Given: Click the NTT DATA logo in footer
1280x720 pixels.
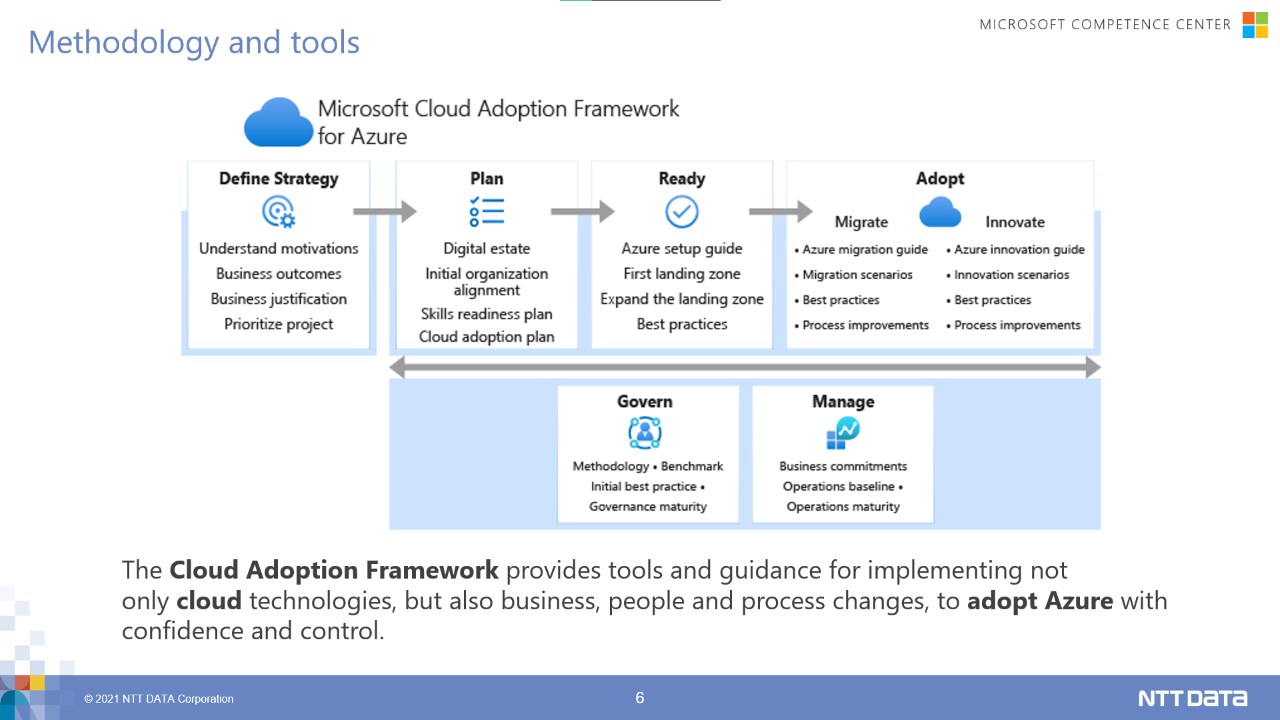Looking at the screenshot, I should coord(1192,698).
